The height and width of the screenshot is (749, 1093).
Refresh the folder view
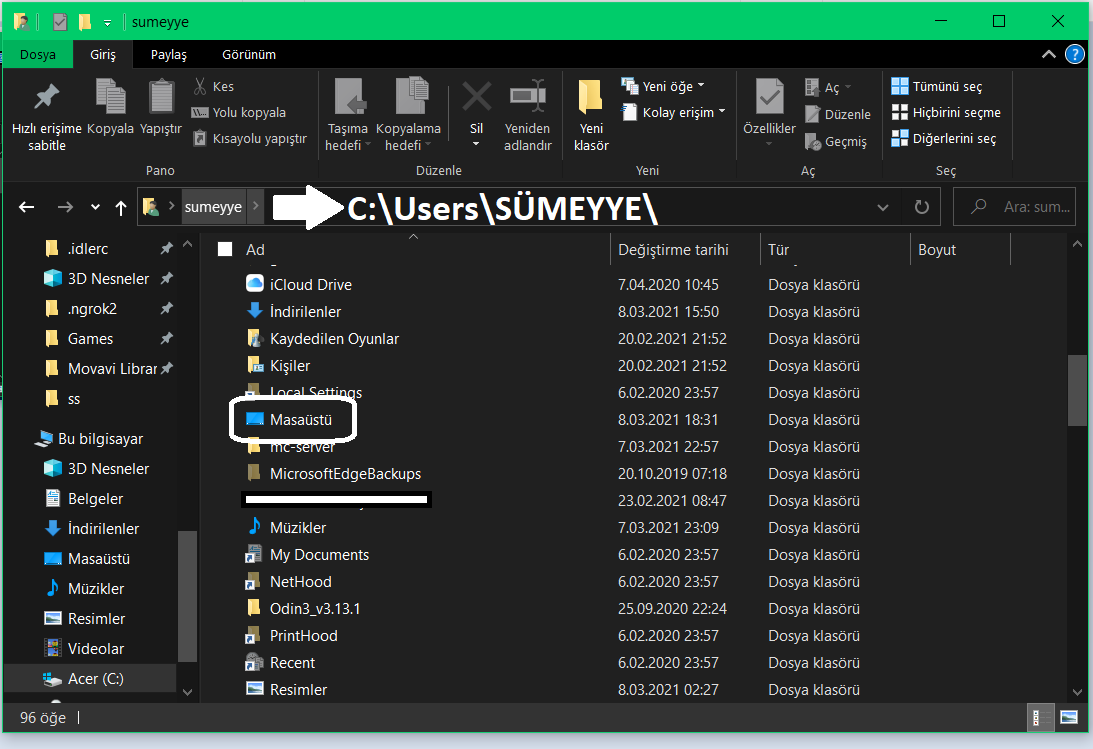pos(921,206)
